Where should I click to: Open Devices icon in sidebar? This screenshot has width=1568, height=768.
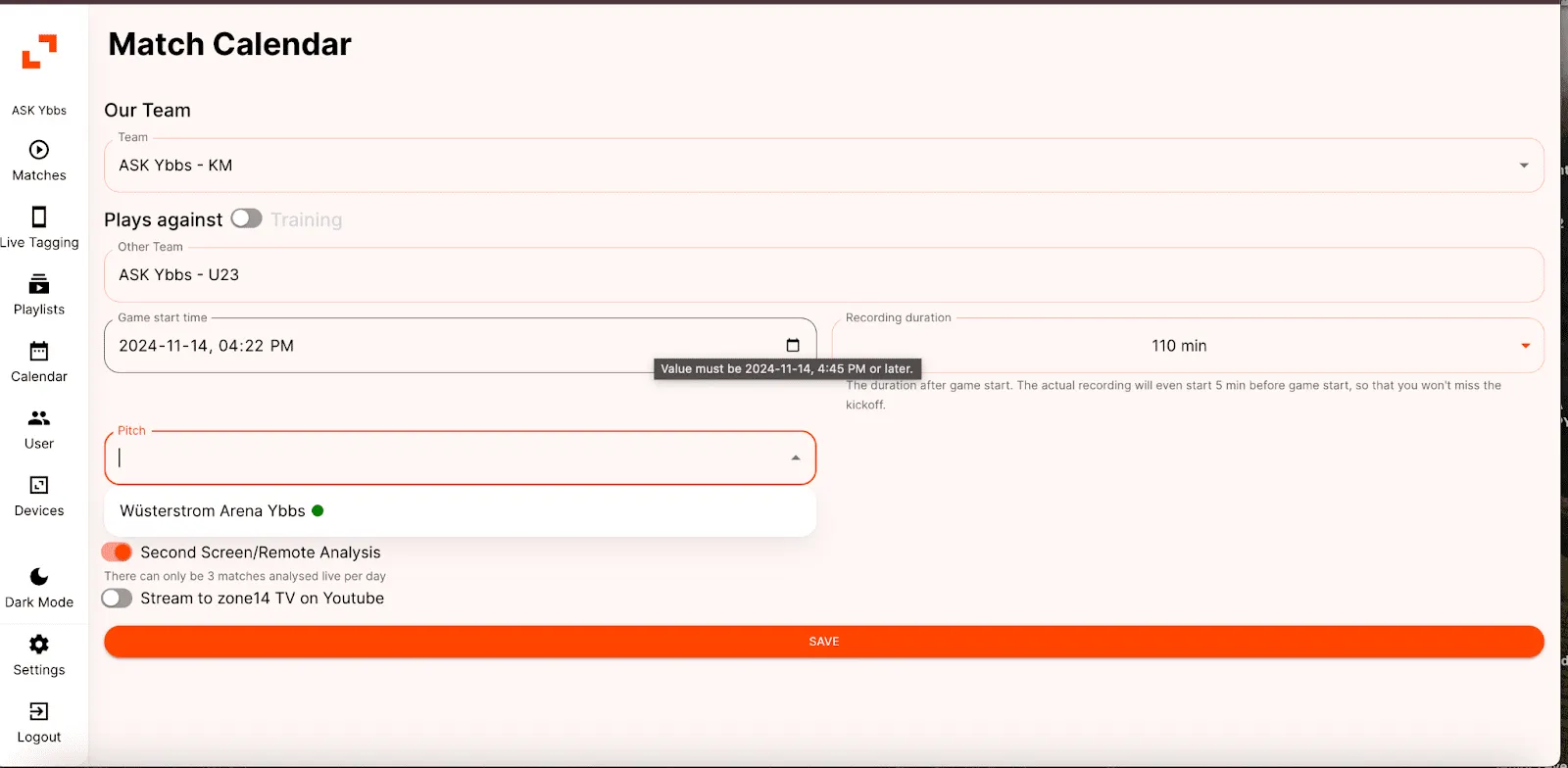click(x=39, y=485)
